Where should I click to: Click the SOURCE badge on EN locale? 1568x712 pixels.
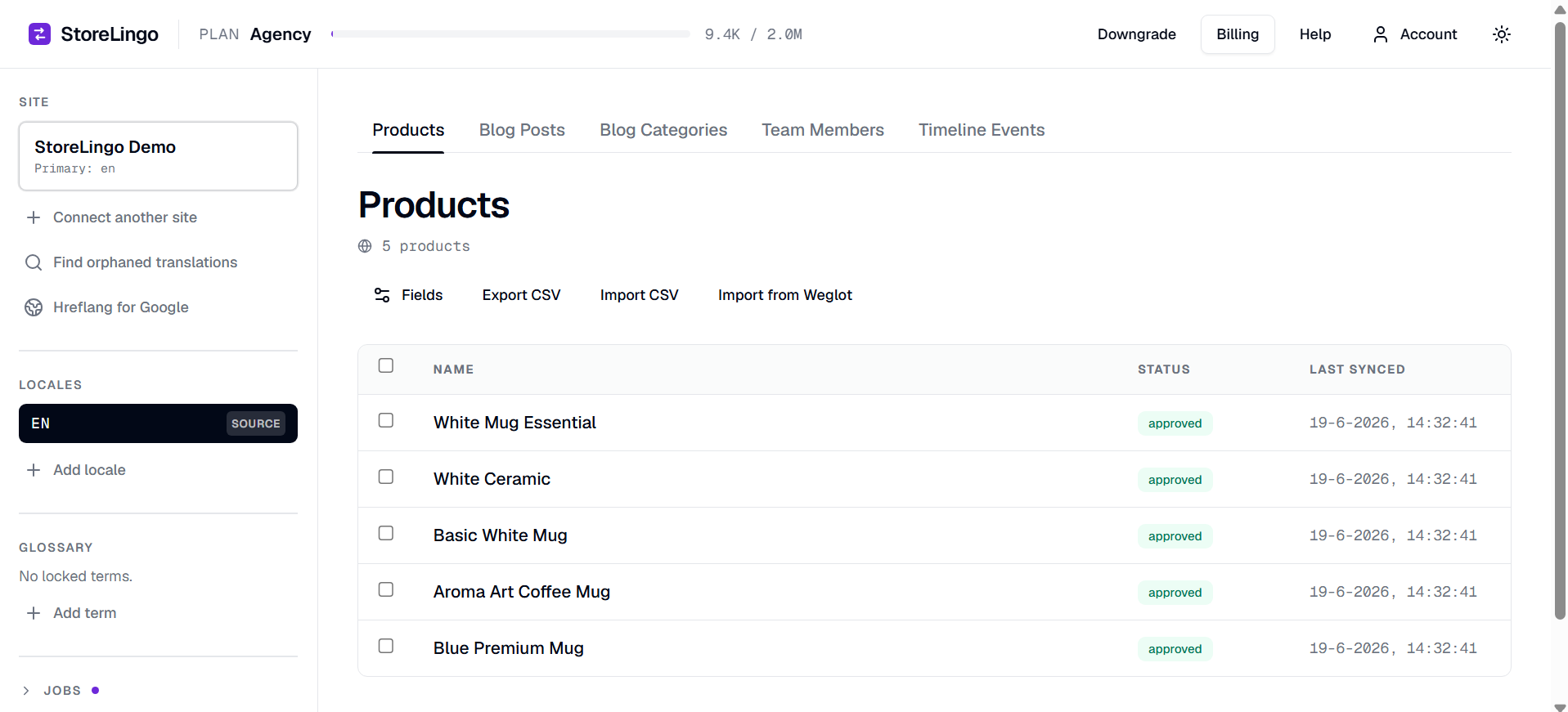(256, 423)
